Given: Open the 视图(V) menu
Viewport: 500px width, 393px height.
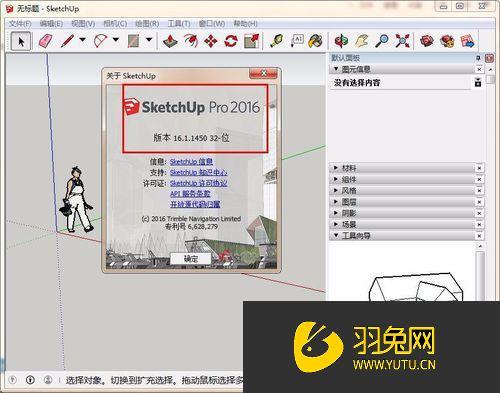Looking at the screenshot, I should pos(83,24).
